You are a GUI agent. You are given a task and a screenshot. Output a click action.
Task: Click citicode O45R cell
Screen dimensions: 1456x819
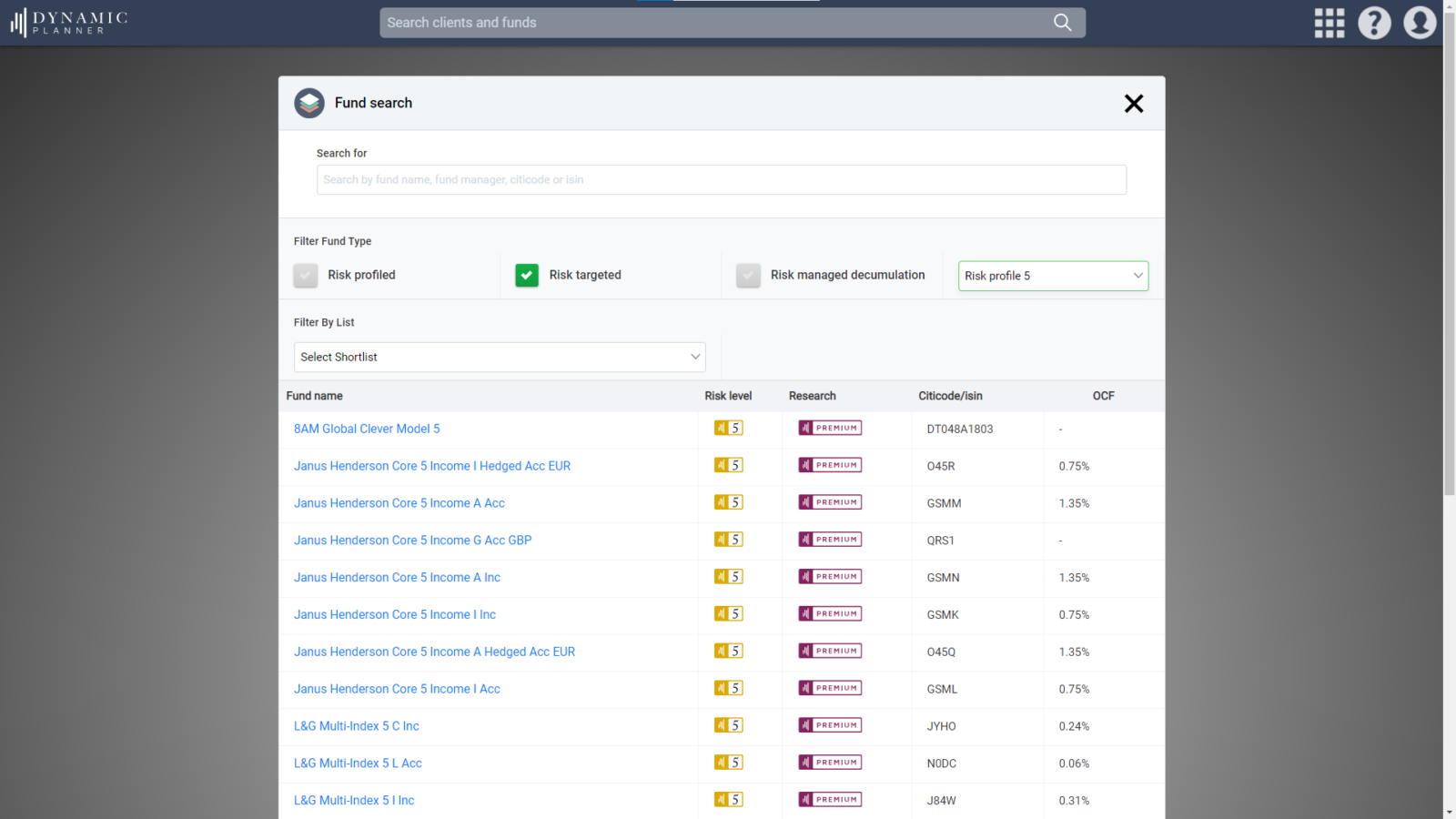[x=941, y=466]
